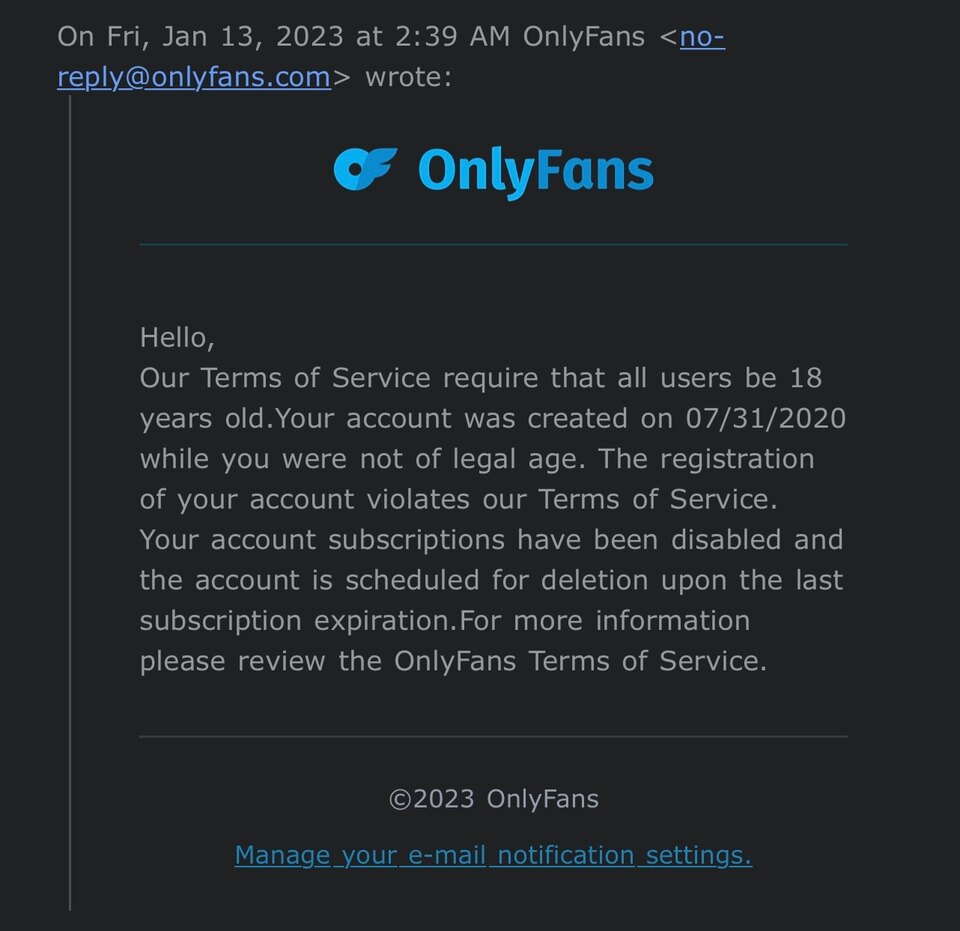Click the vertical quote bar on the left
960x931 pixels.
(x=70, y=500)
